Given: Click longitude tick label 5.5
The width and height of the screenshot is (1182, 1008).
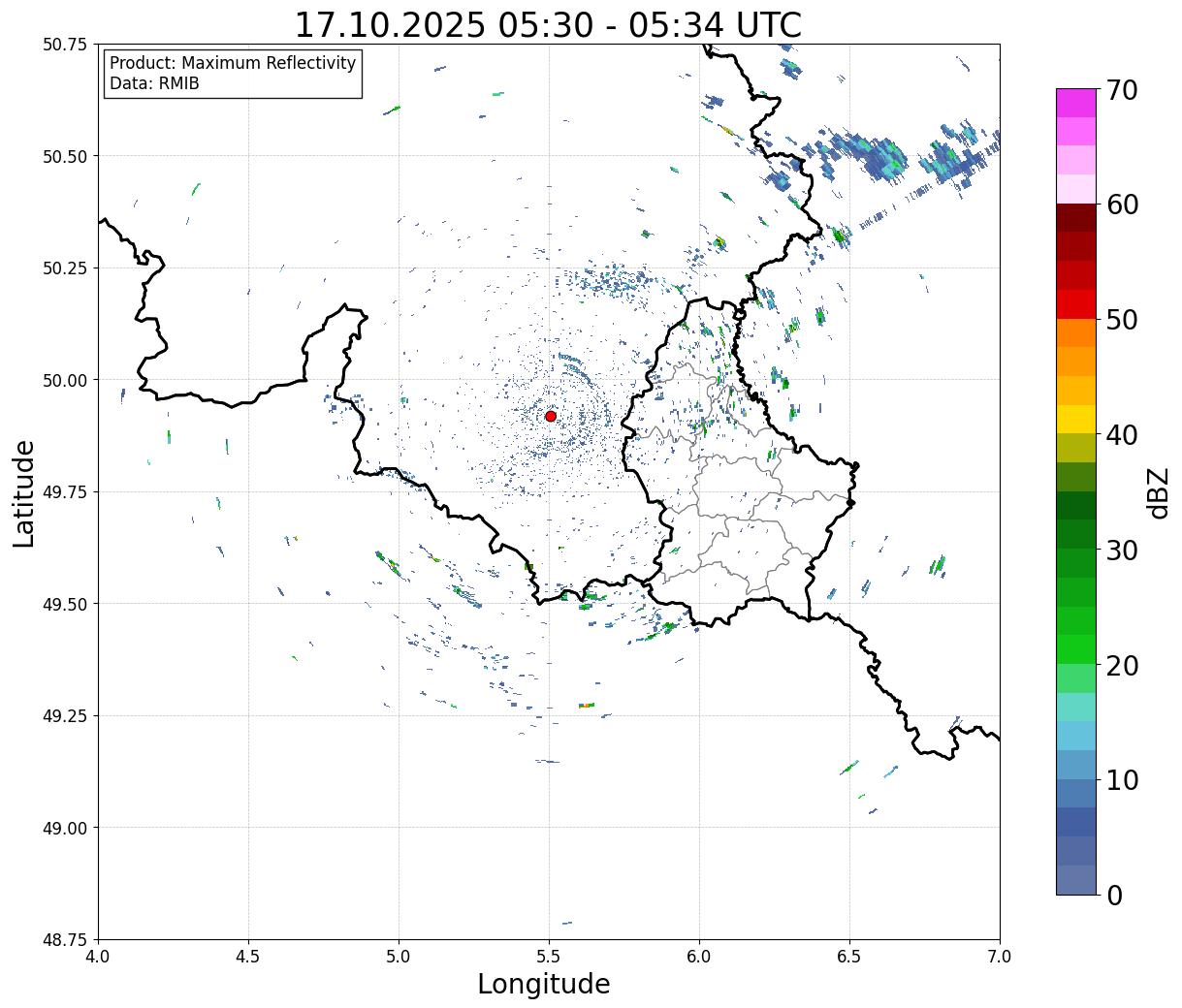Looking at the screenshot, I should [x=549, y=957].
